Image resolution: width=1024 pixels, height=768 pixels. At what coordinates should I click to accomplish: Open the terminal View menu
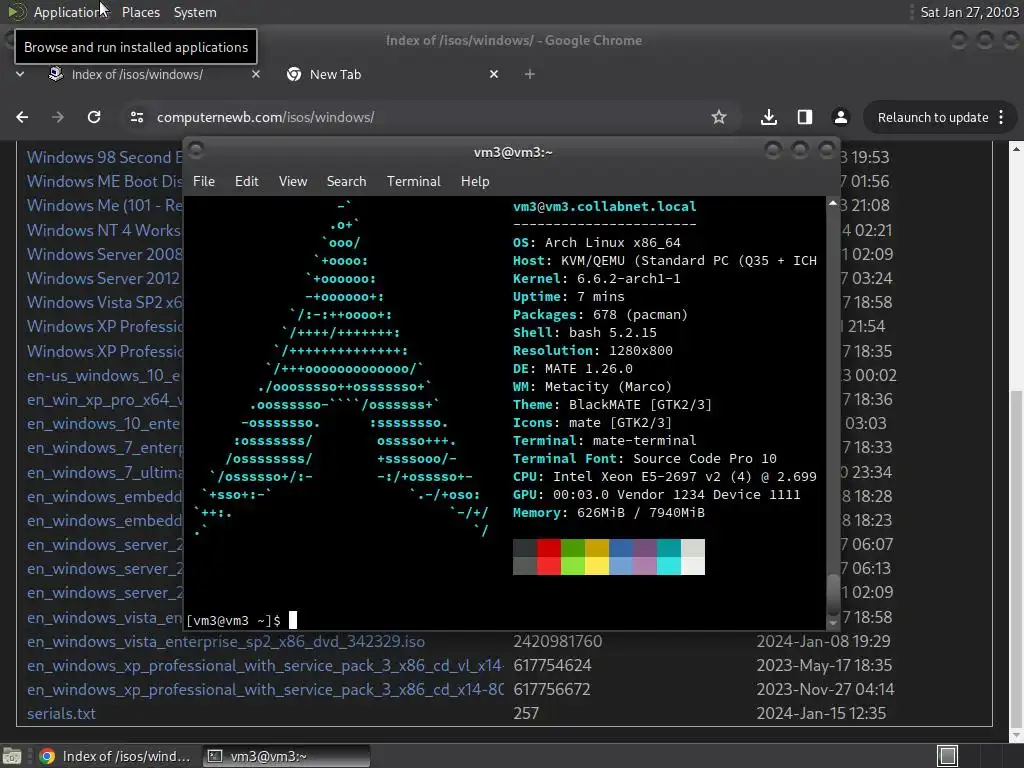293,182
